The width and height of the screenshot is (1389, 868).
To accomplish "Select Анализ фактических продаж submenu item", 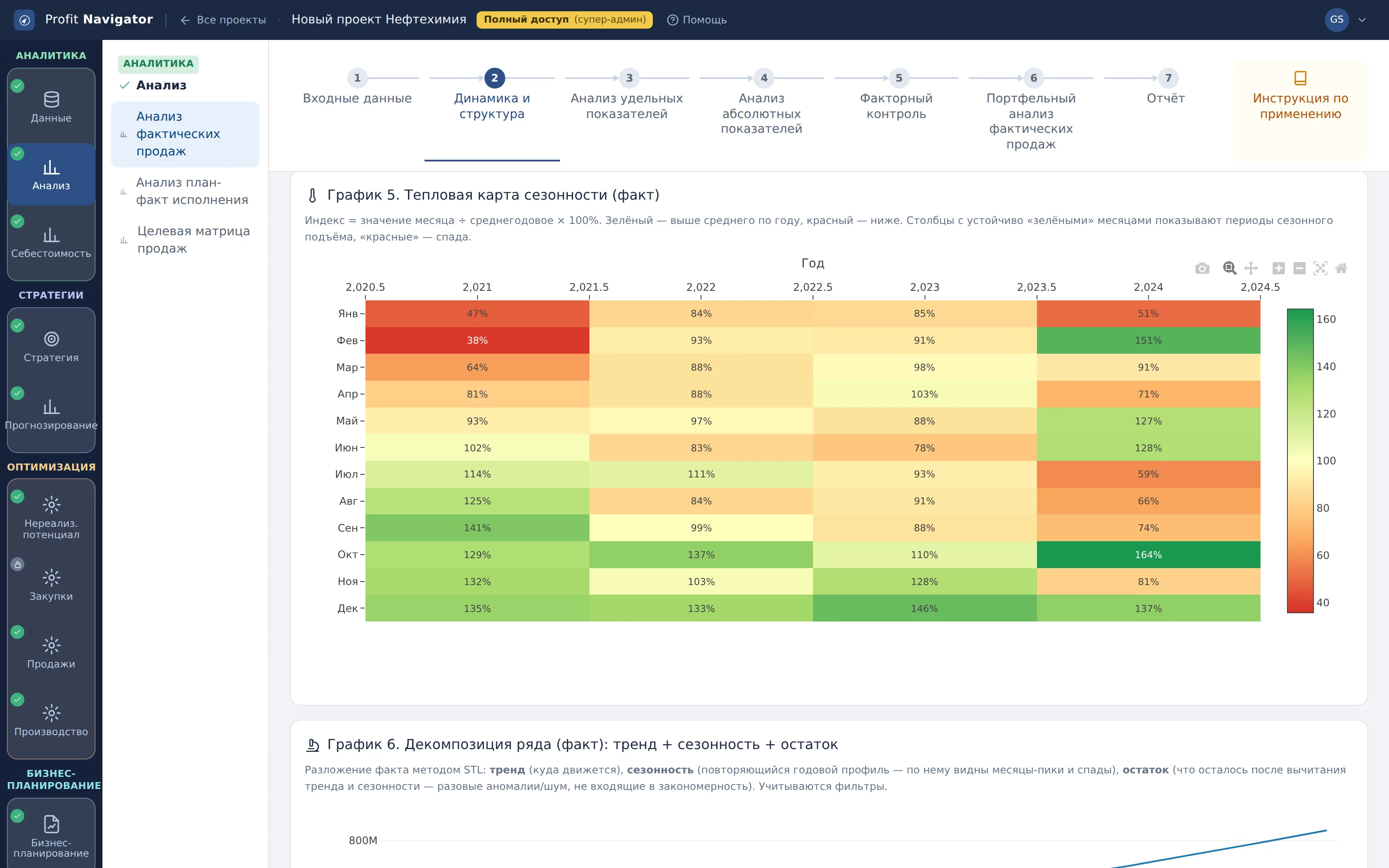I will (185, 135).
